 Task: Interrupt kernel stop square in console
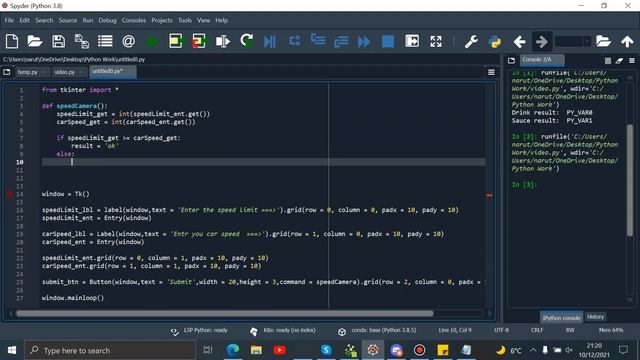[x=608, y=61]
